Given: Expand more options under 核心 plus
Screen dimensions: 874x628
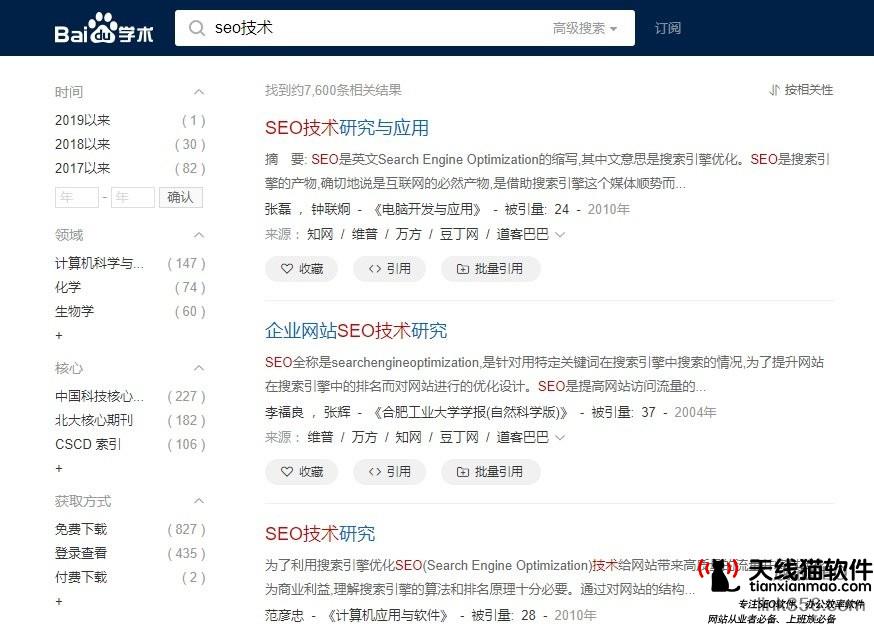Looking at the screenshot, I should point(59,469).
